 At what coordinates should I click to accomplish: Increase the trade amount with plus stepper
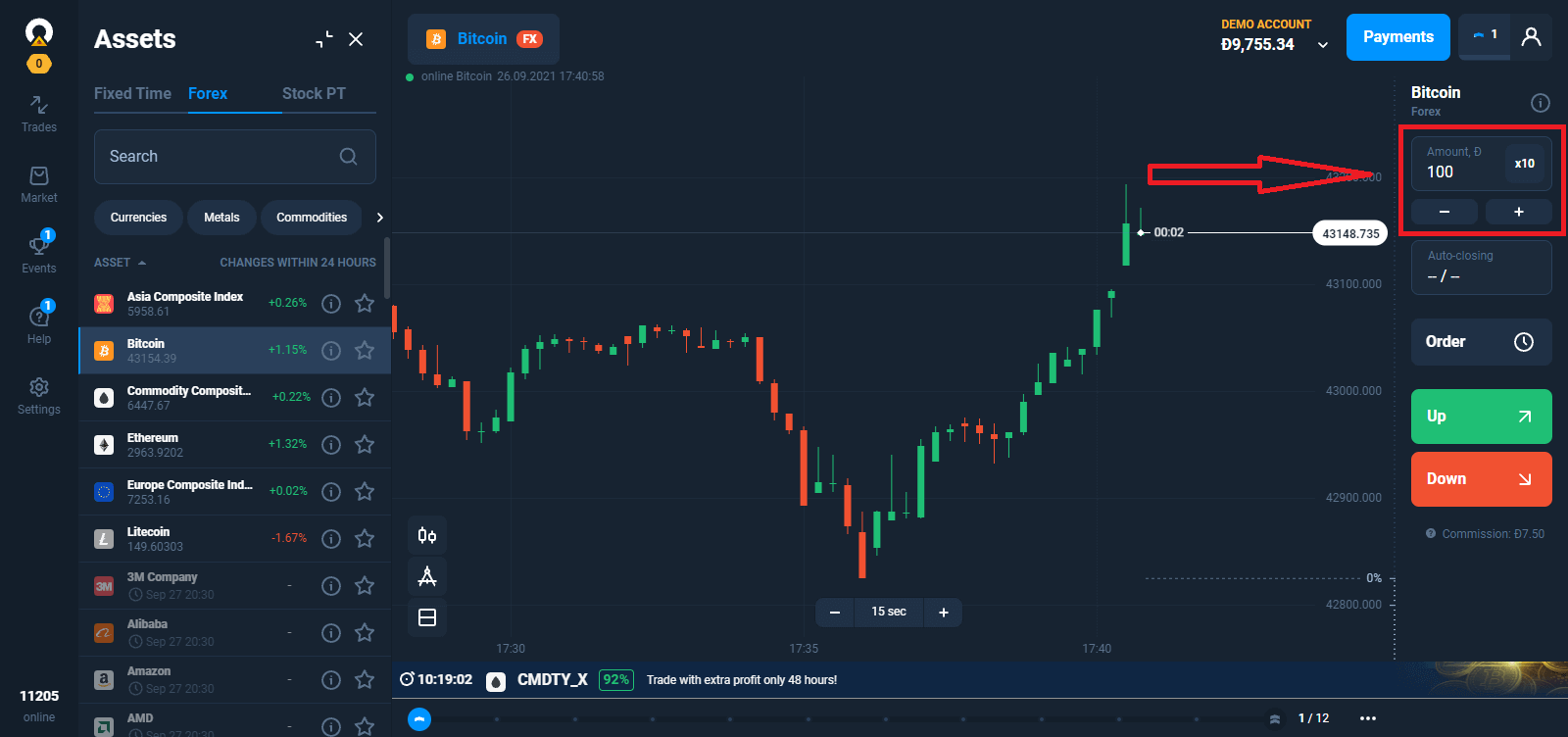1518,211
